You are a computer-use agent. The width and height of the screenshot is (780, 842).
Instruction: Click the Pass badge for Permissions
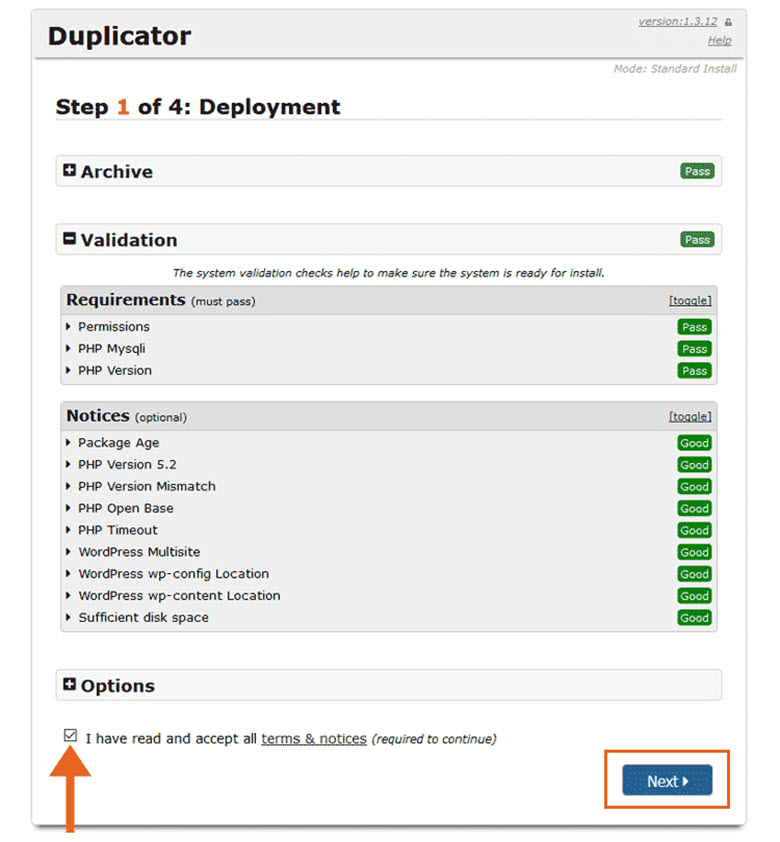point(694,327)
